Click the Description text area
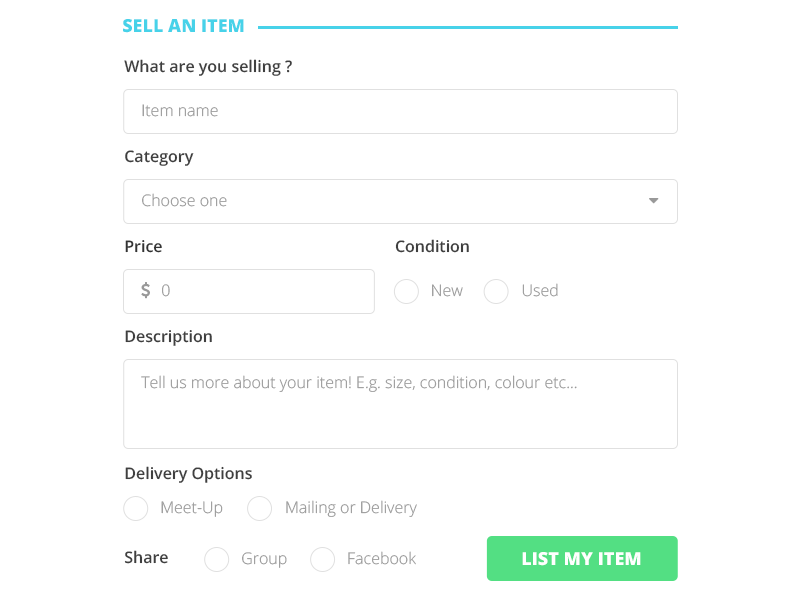 [400, 404]
